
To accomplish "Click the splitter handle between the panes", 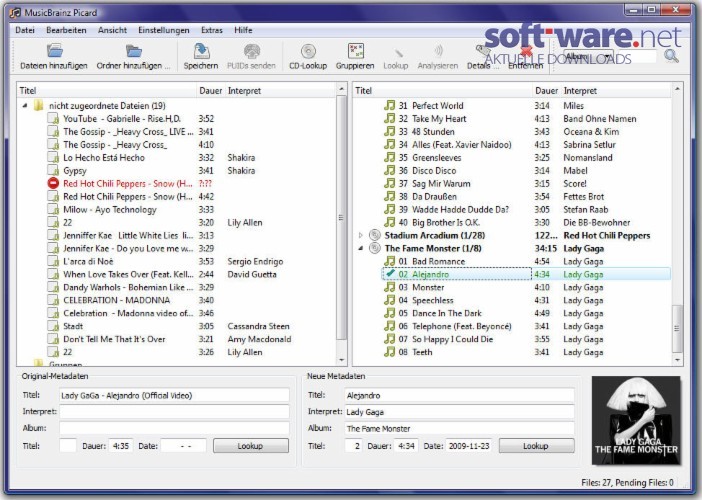I will pos(349,224).
